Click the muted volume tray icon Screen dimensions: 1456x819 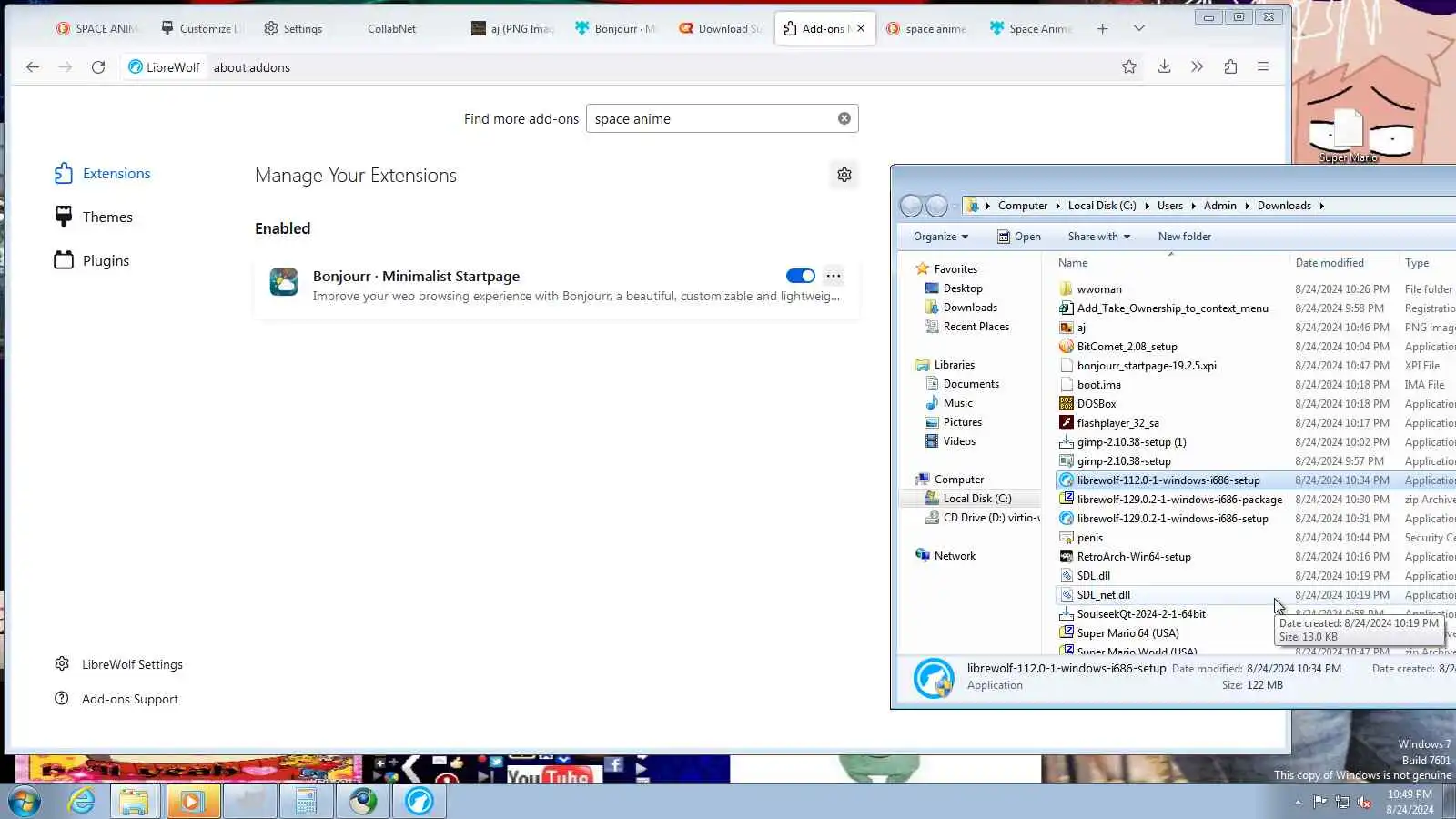point(1365,802)
